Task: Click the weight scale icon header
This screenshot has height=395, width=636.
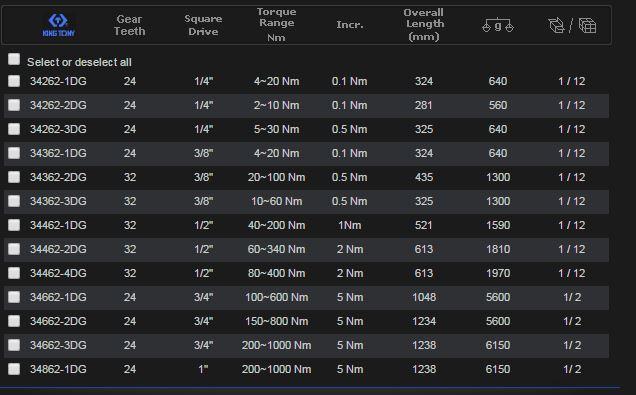Action: pos(498,26)
